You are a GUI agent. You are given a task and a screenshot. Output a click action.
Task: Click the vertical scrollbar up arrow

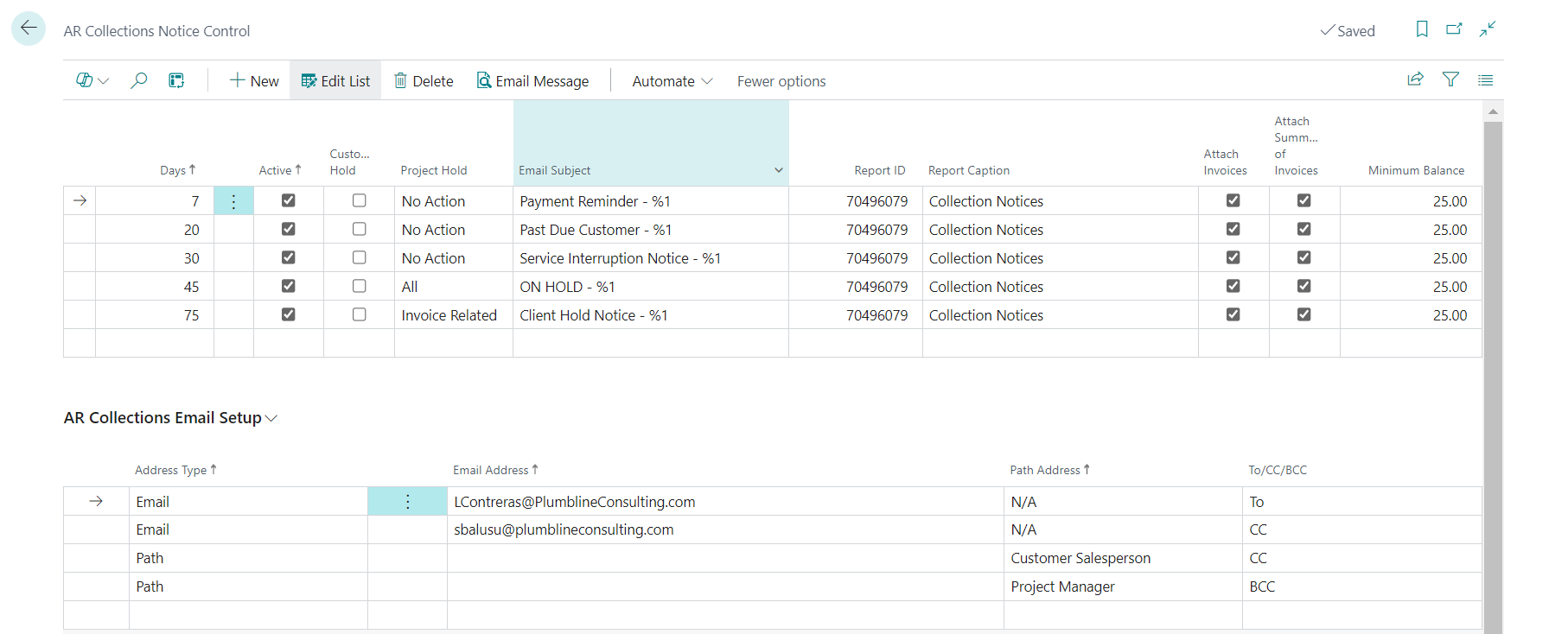[1493, 111]
